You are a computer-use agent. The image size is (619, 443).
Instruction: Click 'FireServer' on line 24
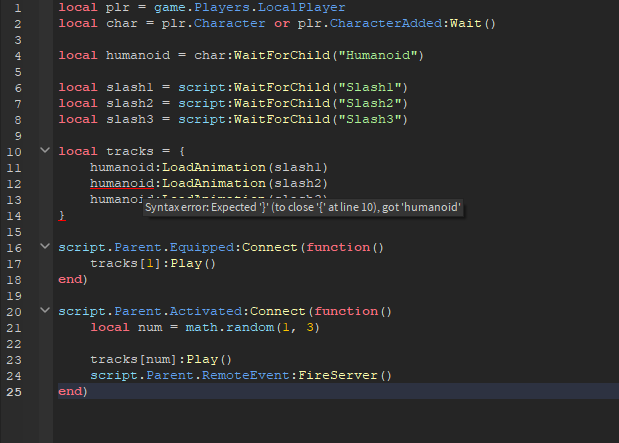[338, 375]
